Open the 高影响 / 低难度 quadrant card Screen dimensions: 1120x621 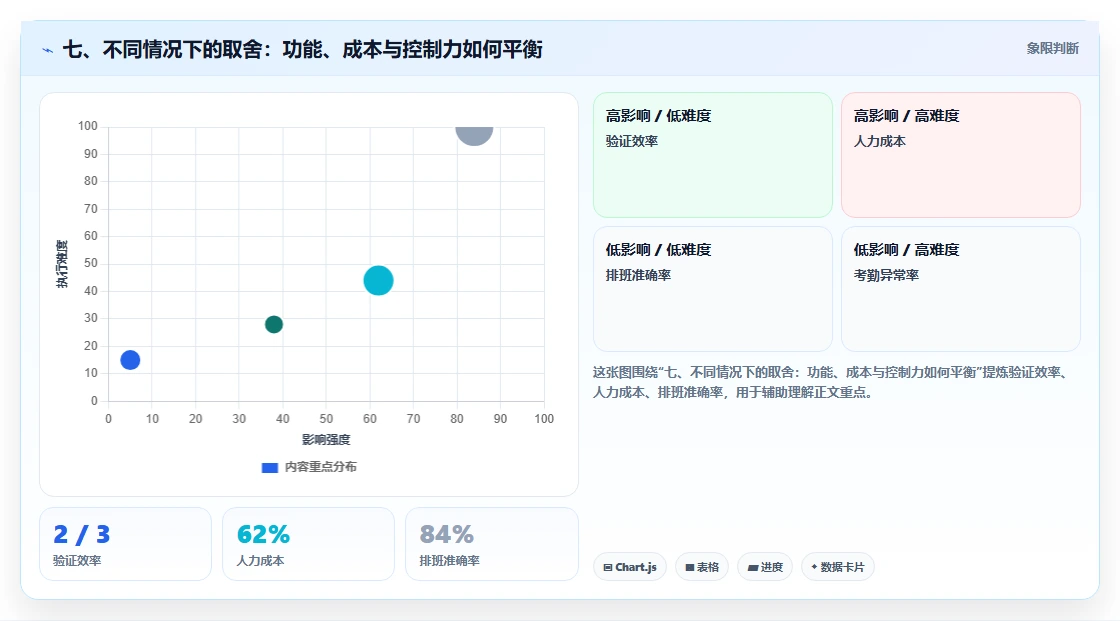click(713, 155)
